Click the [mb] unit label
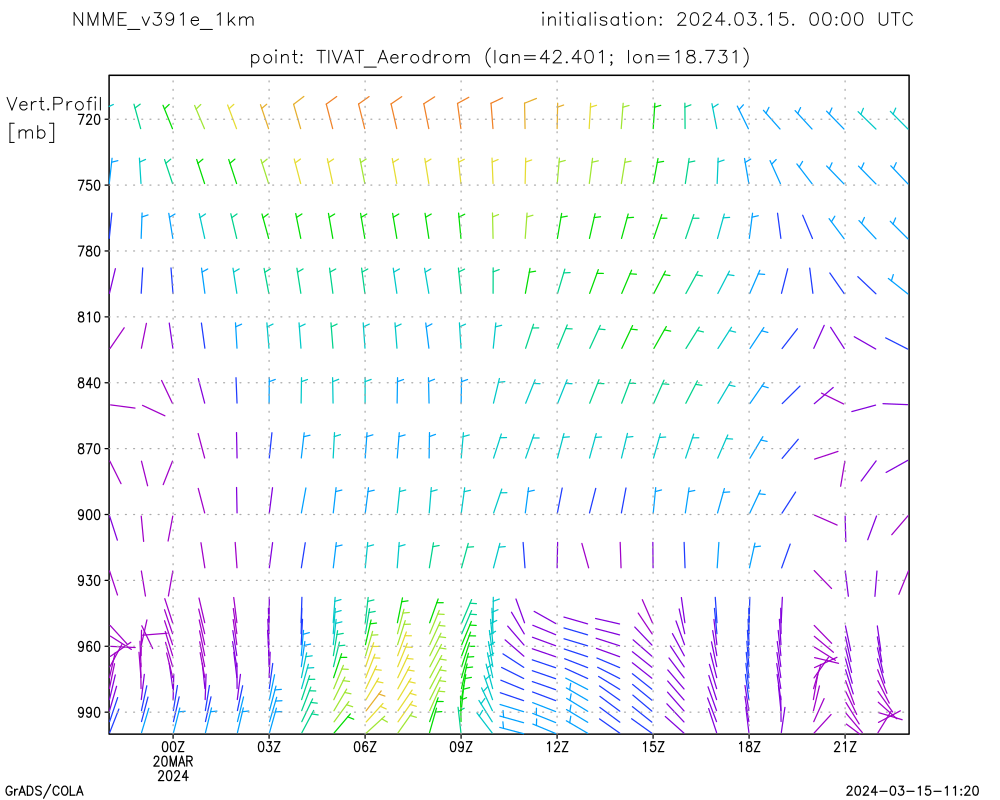Image resolution: width=1000 pixels, height=800 pixels. click(31, 132)
